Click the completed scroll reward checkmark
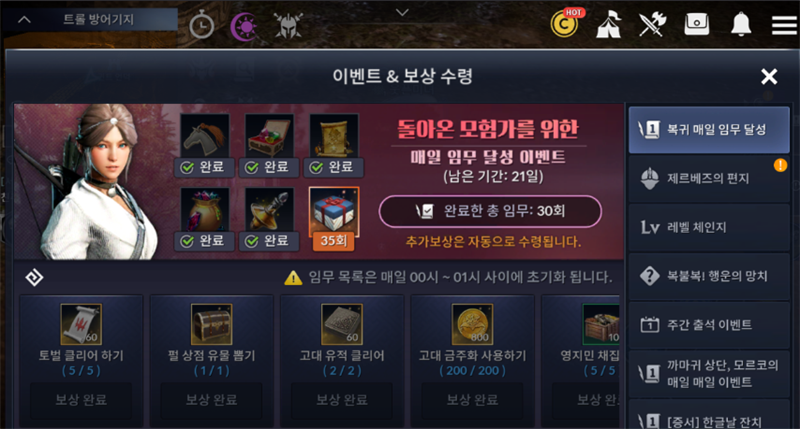The image size is (800, 429). (x=316, y=167)
